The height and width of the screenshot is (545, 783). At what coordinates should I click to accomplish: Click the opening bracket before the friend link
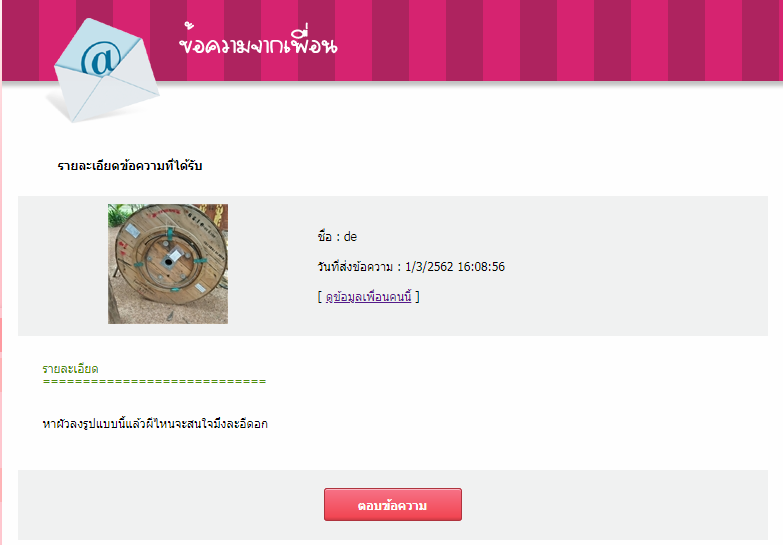click(320, 297)
